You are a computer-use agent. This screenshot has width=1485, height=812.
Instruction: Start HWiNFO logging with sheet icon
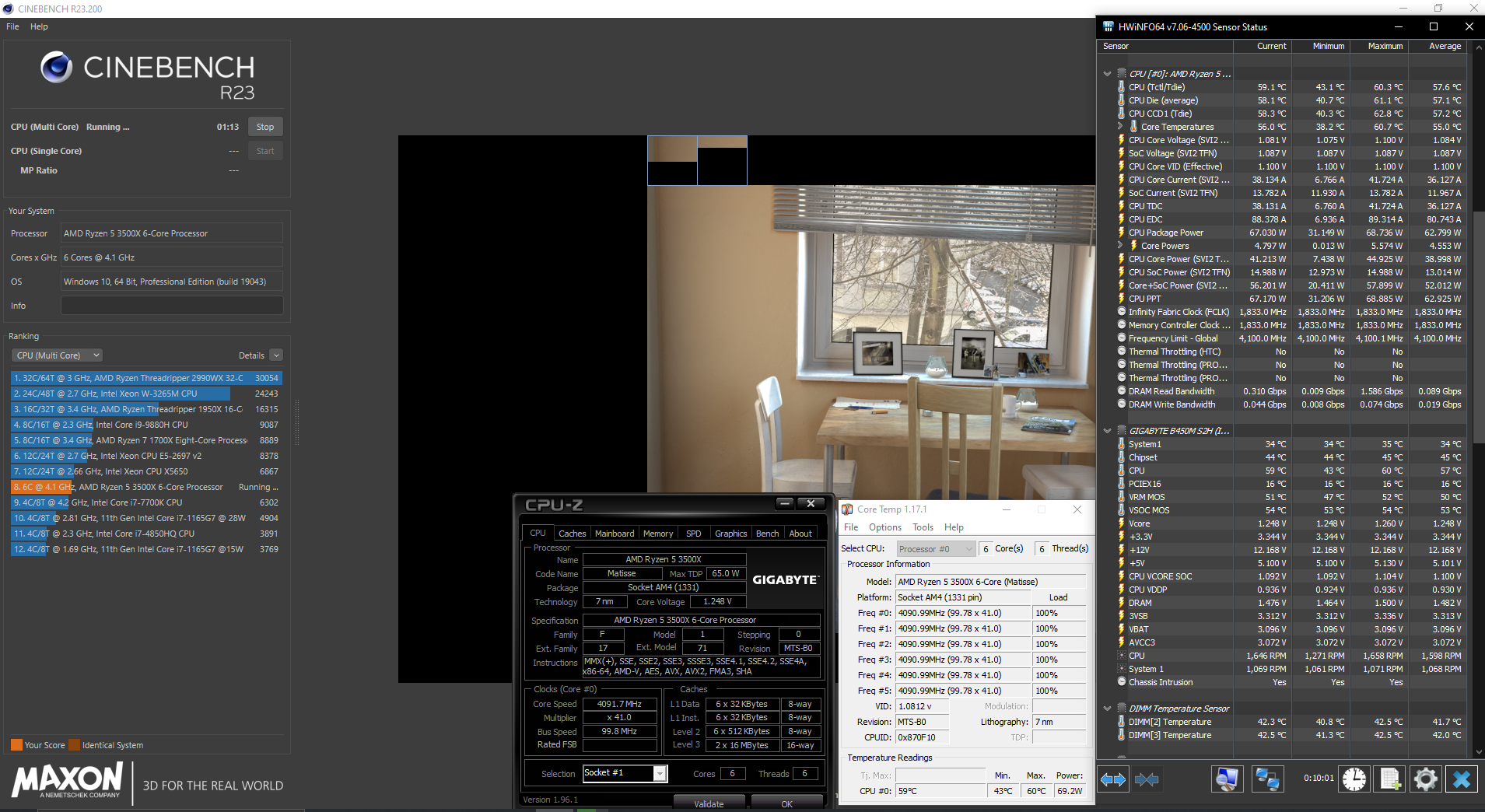pyautogui.click(x=1390, y=779)
